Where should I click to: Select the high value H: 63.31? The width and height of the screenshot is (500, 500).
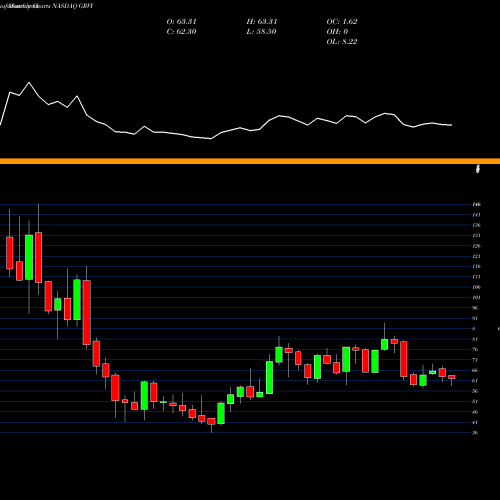point(262,22)
